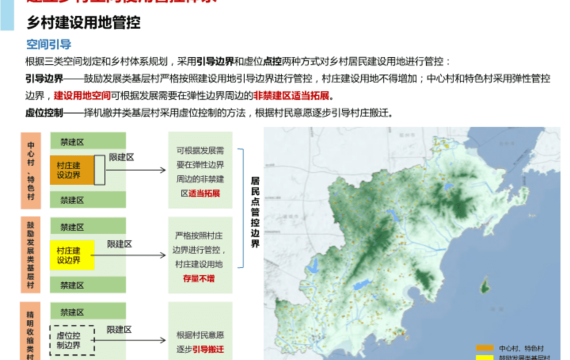
Task: Click the yellow 村庄建设边界 box
Action: (x=72, y=255)
